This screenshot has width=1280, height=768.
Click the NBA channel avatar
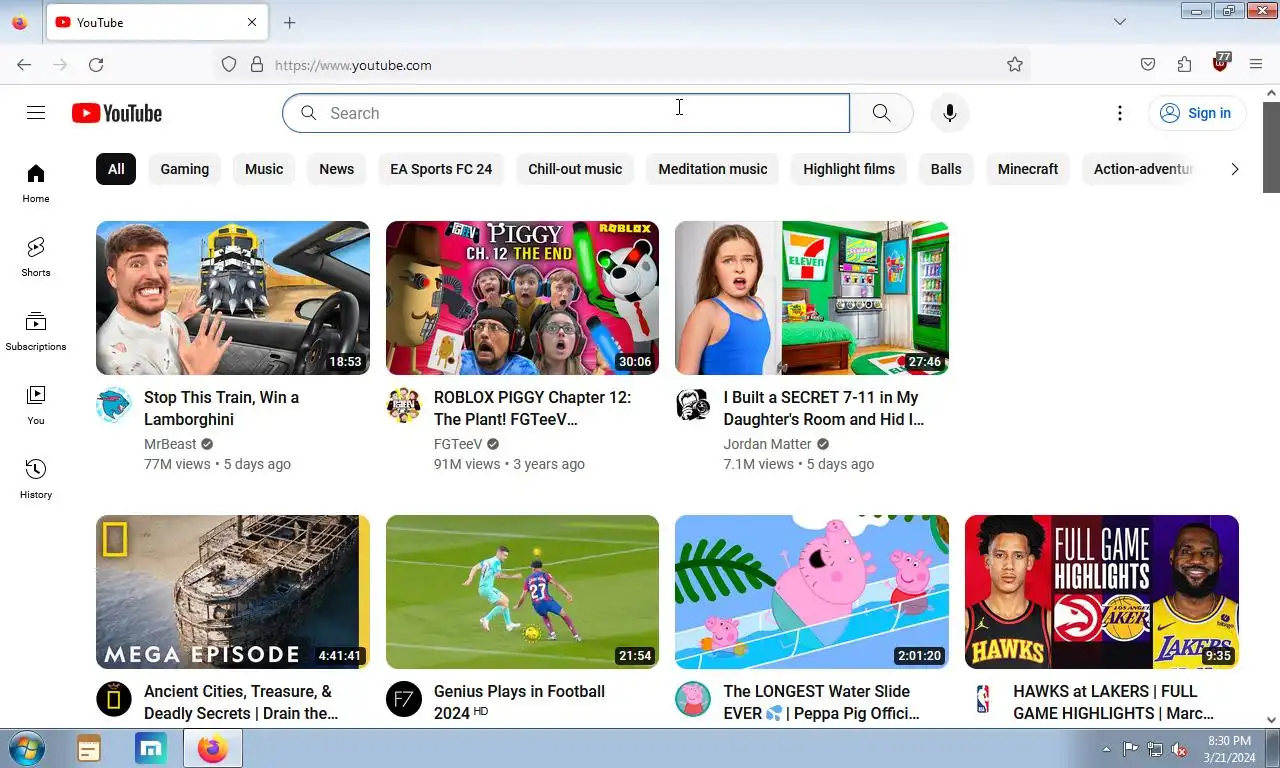(x=983, y=699)
